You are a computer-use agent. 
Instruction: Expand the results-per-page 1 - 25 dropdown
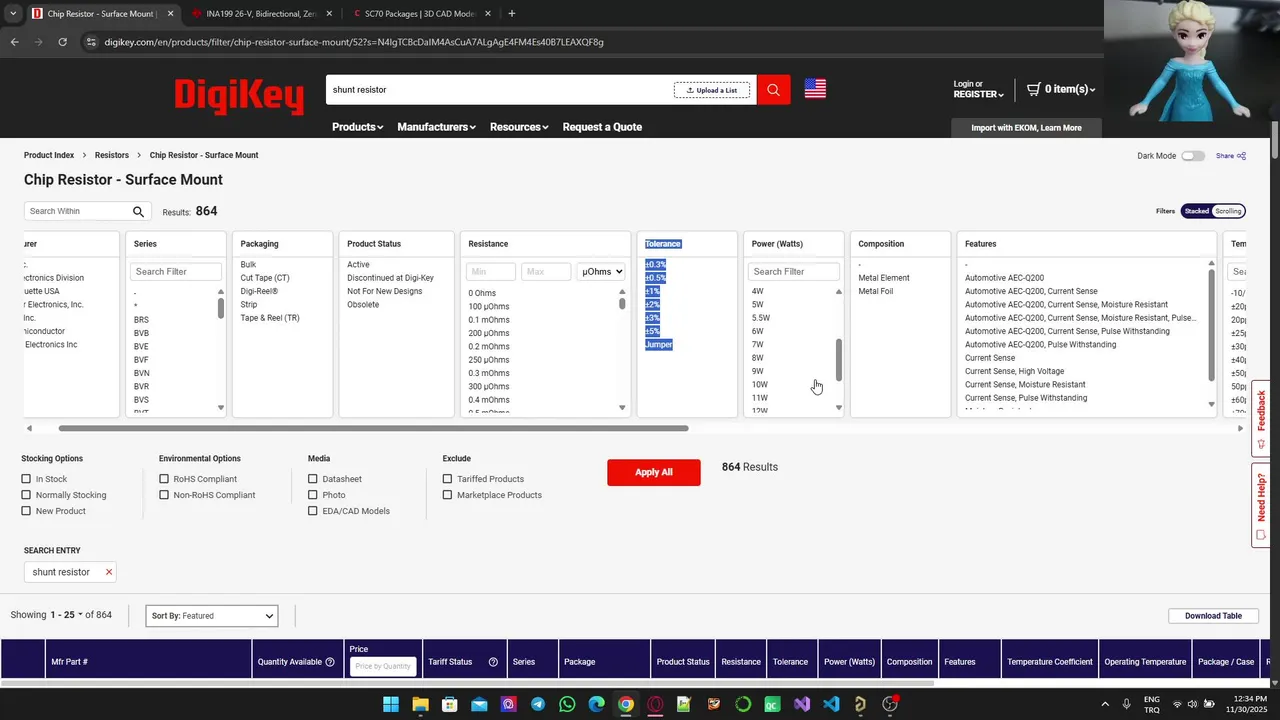[67, 615]
